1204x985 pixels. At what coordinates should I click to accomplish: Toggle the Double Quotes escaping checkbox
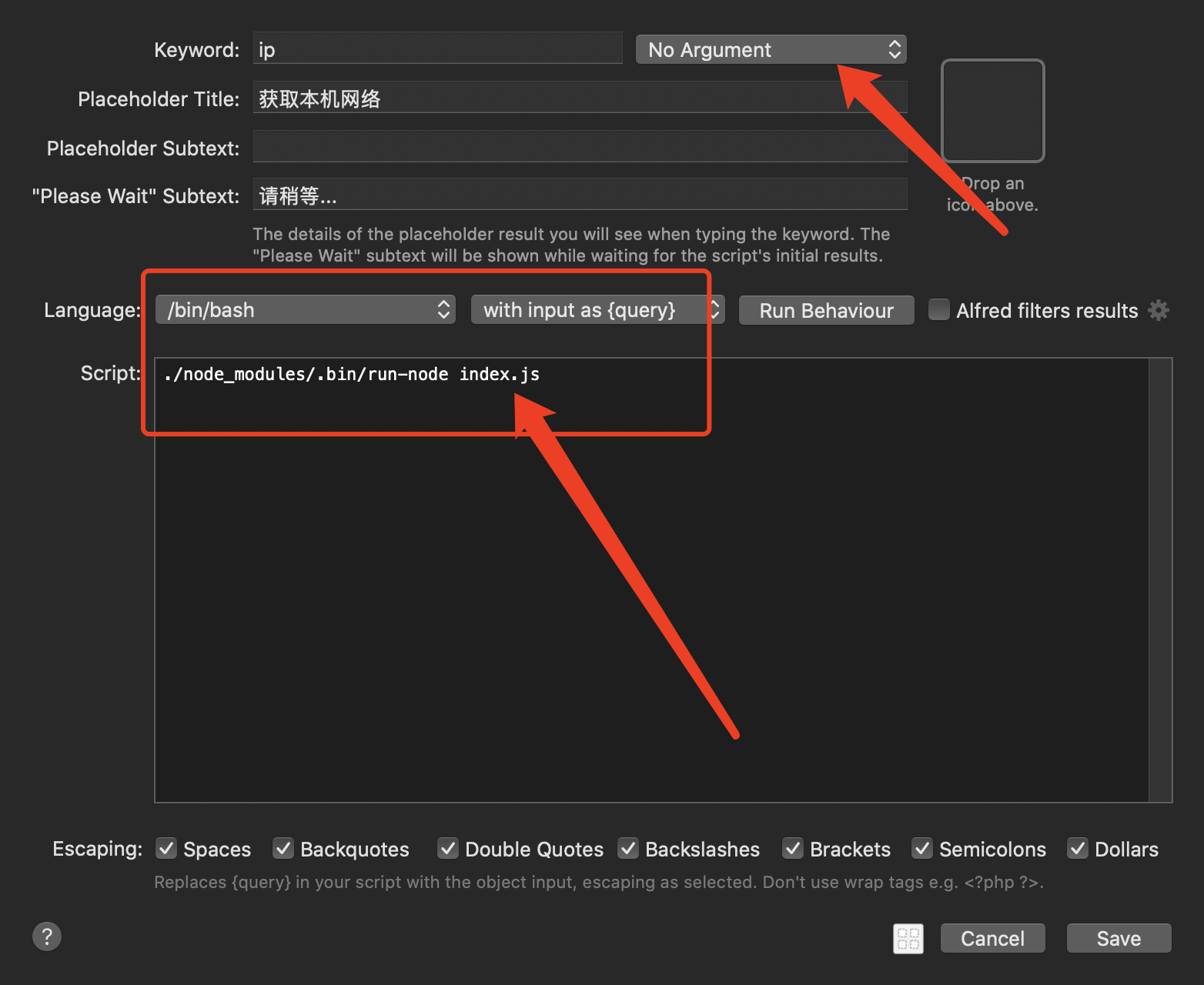click(448, 848)
